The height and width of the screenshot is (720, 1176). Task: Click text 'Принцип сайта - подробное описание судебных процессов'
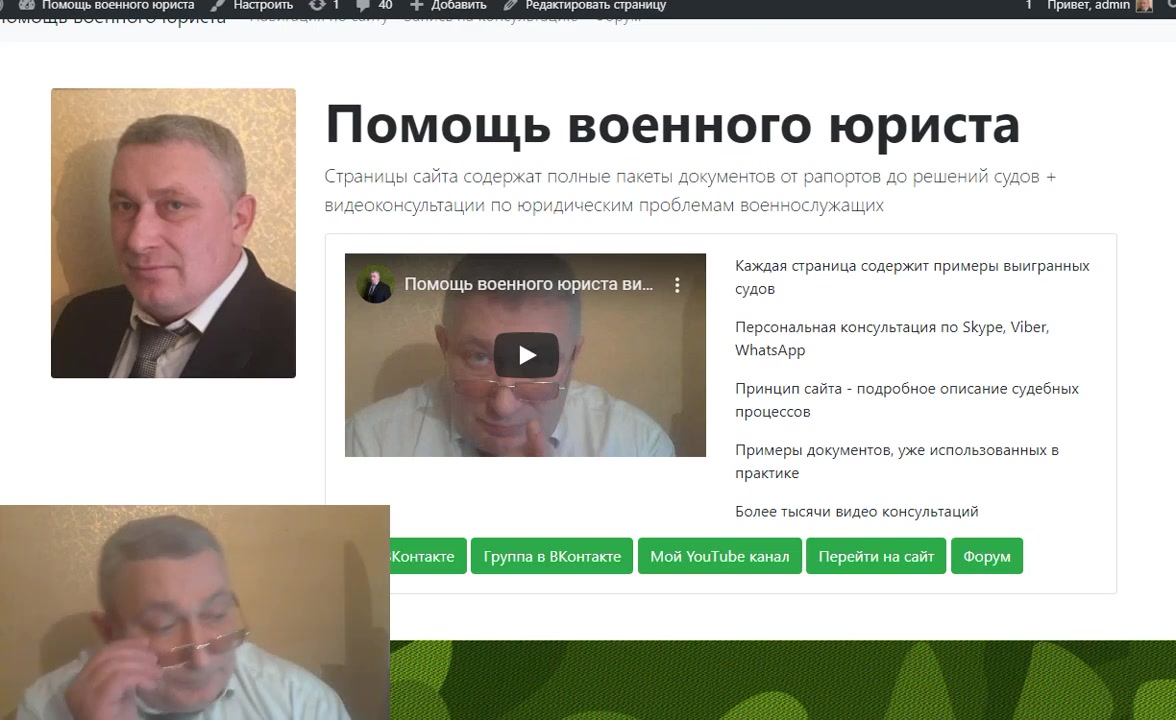(x=907, y=400)
